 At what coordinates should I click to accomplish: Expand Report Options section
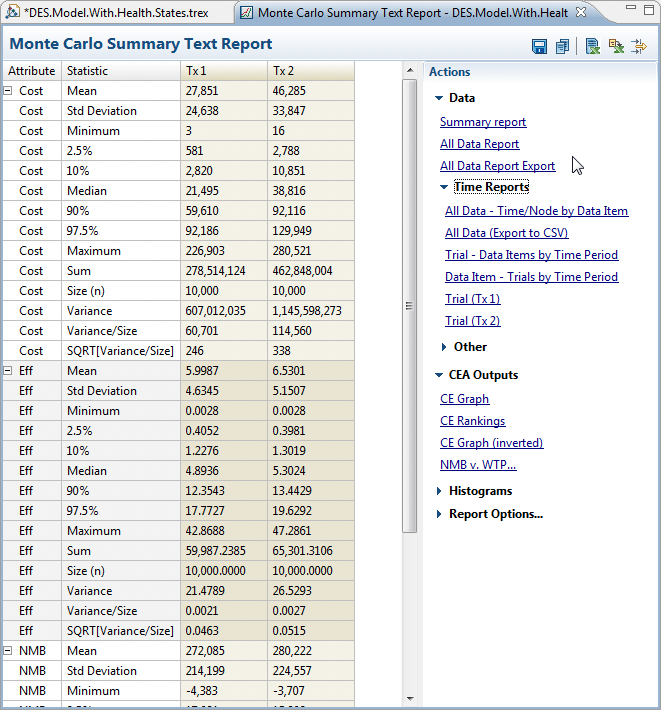(439, 514)
